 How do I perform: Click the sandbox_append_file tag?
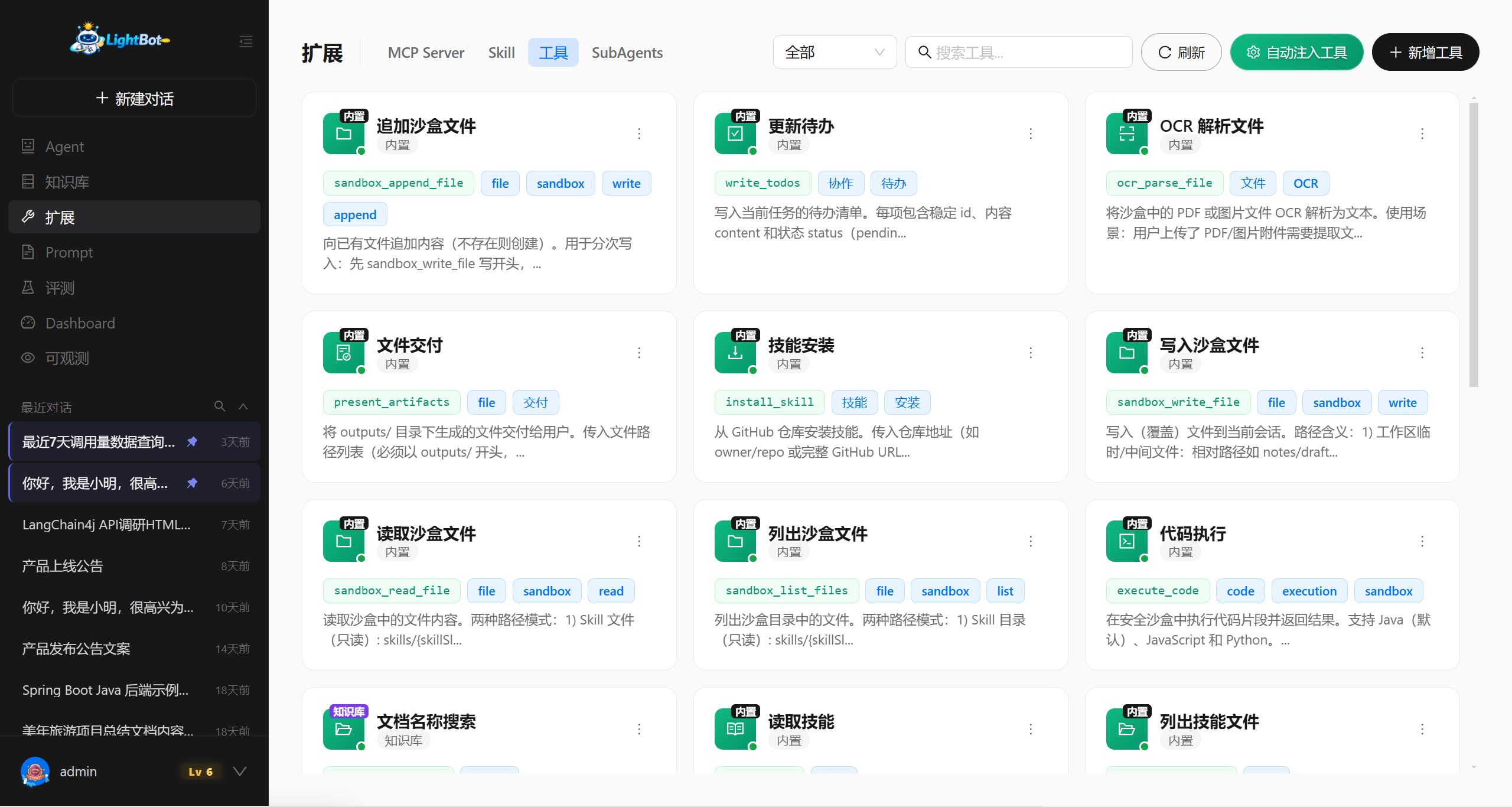(399, 183)
